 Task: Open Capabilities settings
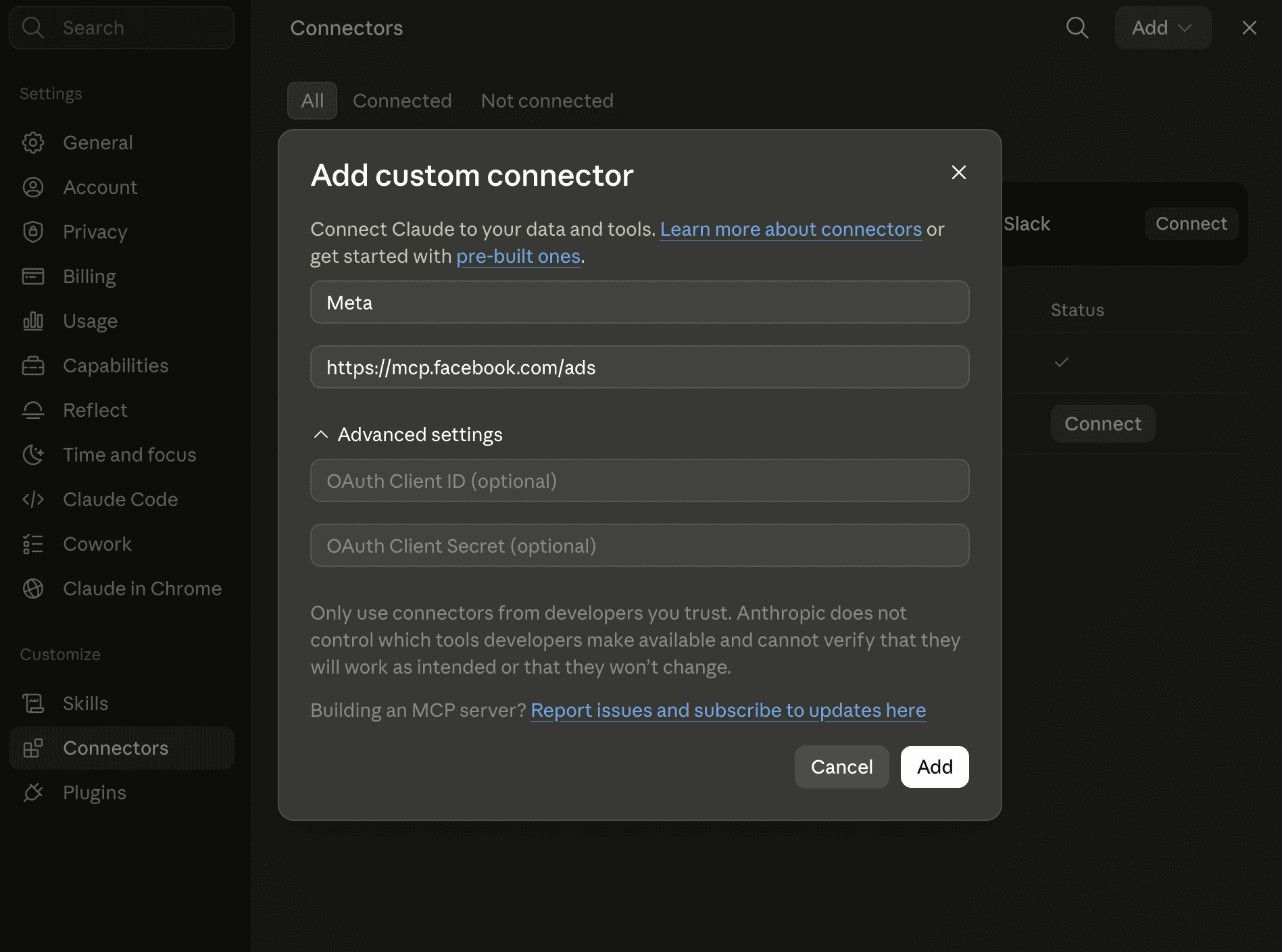coord(122,366)
